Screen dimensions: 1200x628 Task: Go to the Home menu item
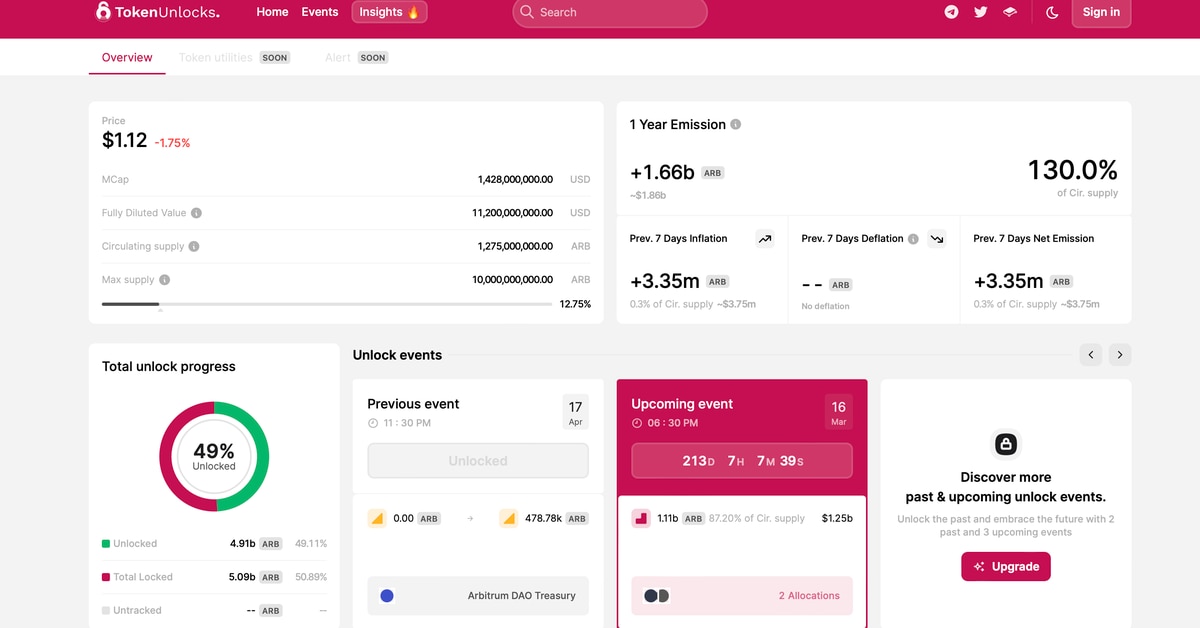point(272,12)
